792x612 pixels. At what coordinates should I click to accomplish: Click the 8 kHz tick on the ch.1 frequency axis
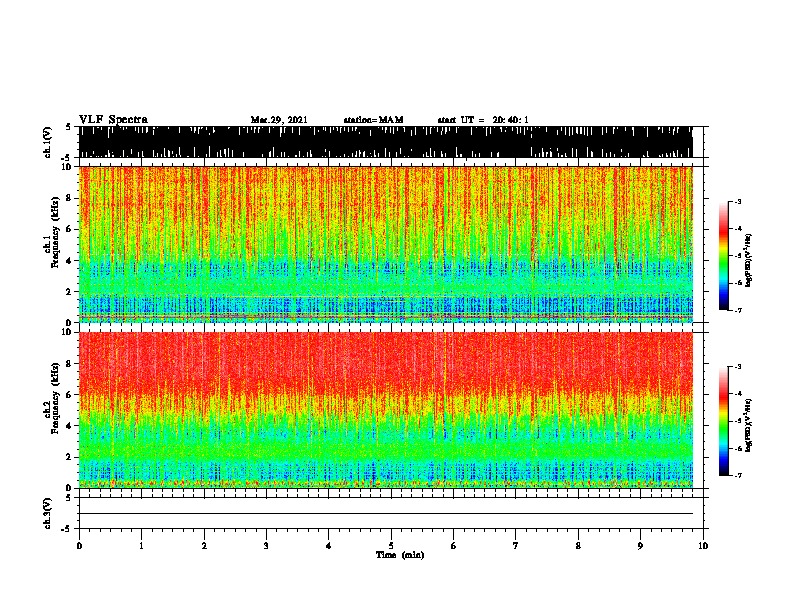tap(70, 198)
